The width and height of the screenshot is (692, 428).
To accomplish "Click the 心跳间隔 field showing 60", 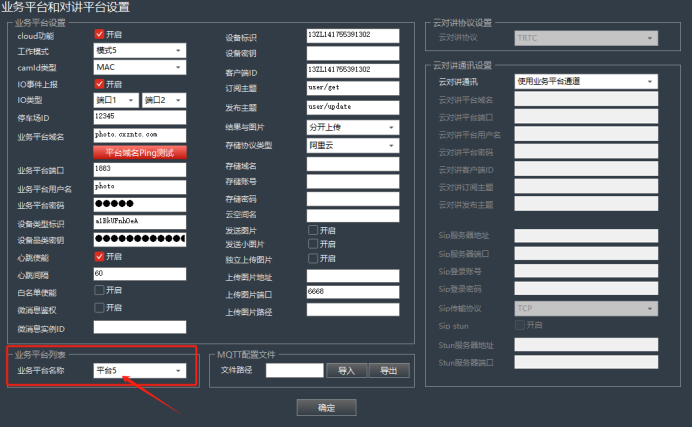I will [140, 274].
